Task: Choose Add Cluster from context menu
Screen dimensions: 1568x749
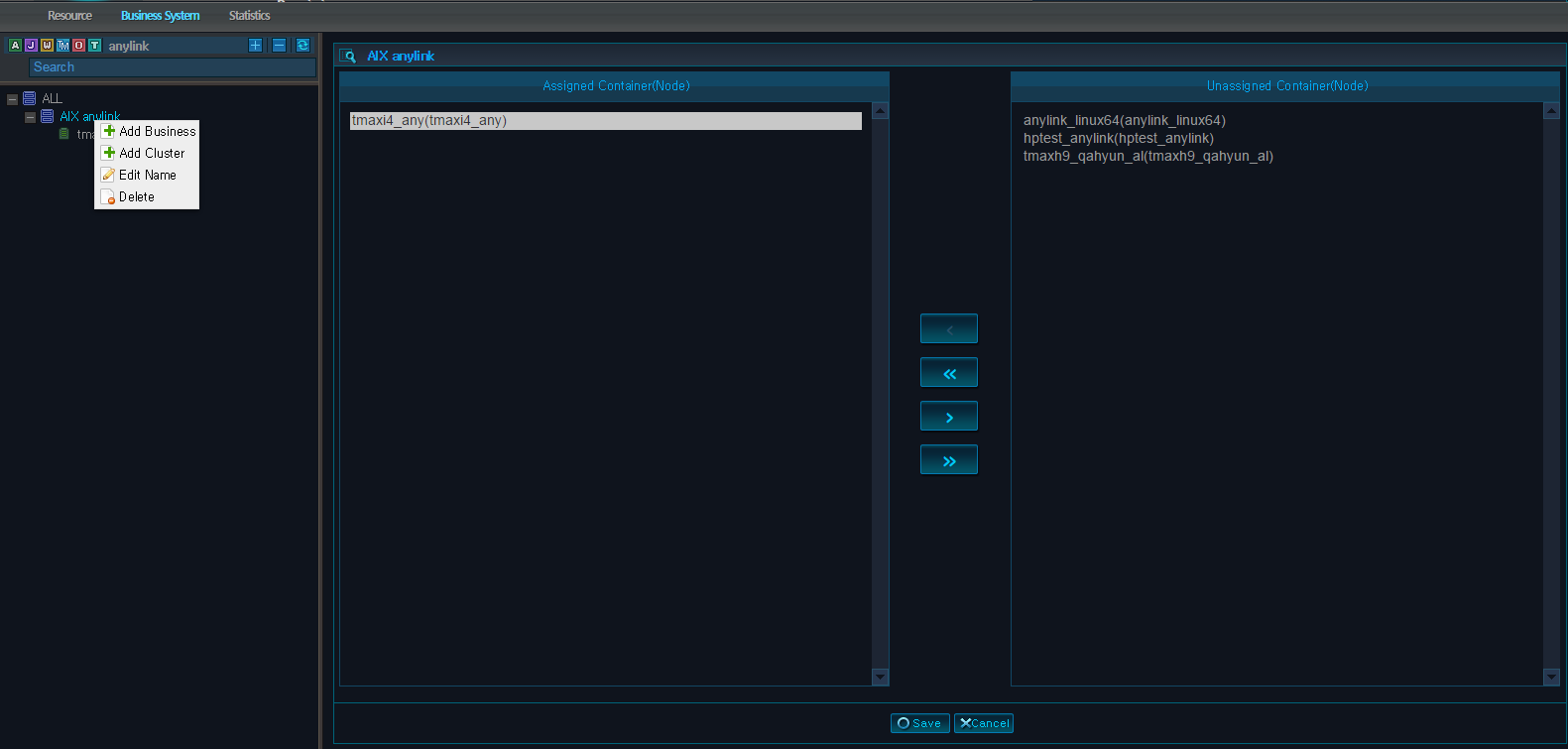Action: tap(147, 153)
